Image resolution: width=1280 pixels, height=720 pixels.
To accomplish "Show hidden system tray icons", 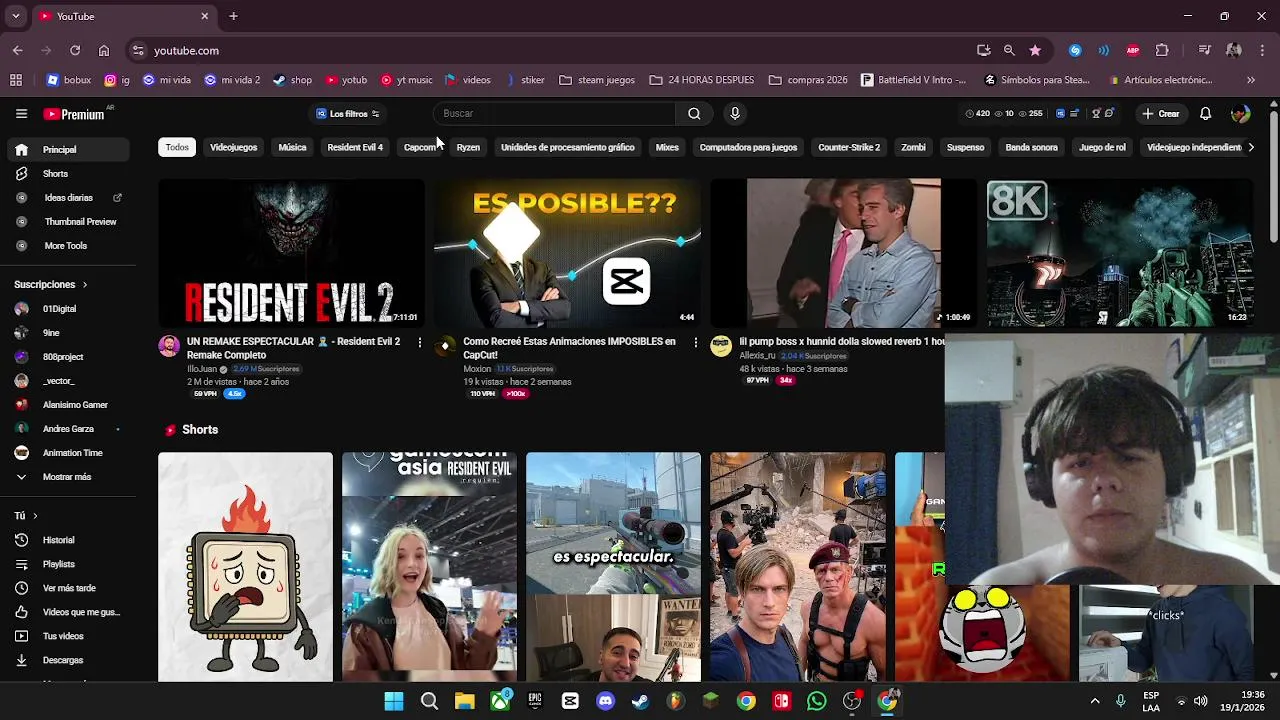I will click(1094, 701).
